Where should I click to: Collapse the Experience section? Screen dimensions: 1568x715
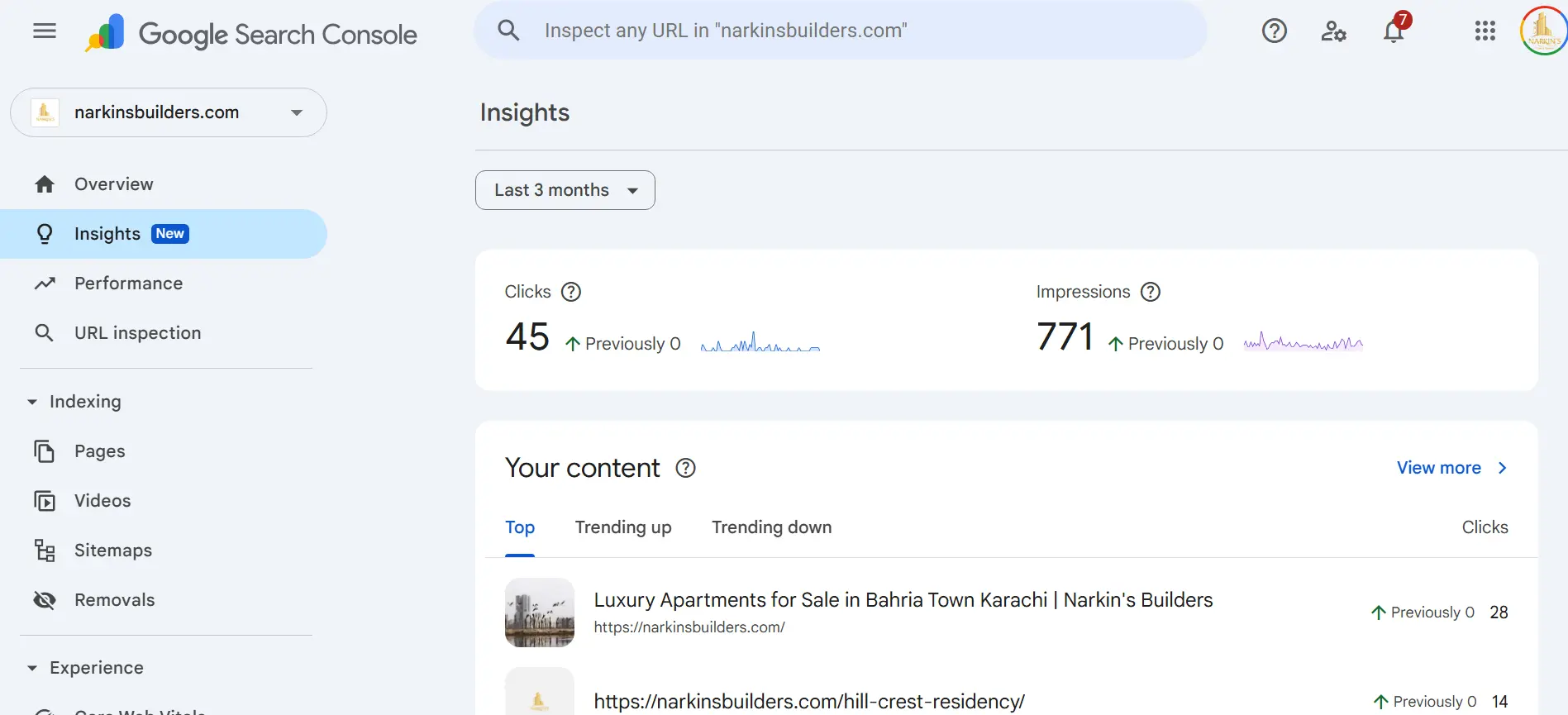[32, 668]
